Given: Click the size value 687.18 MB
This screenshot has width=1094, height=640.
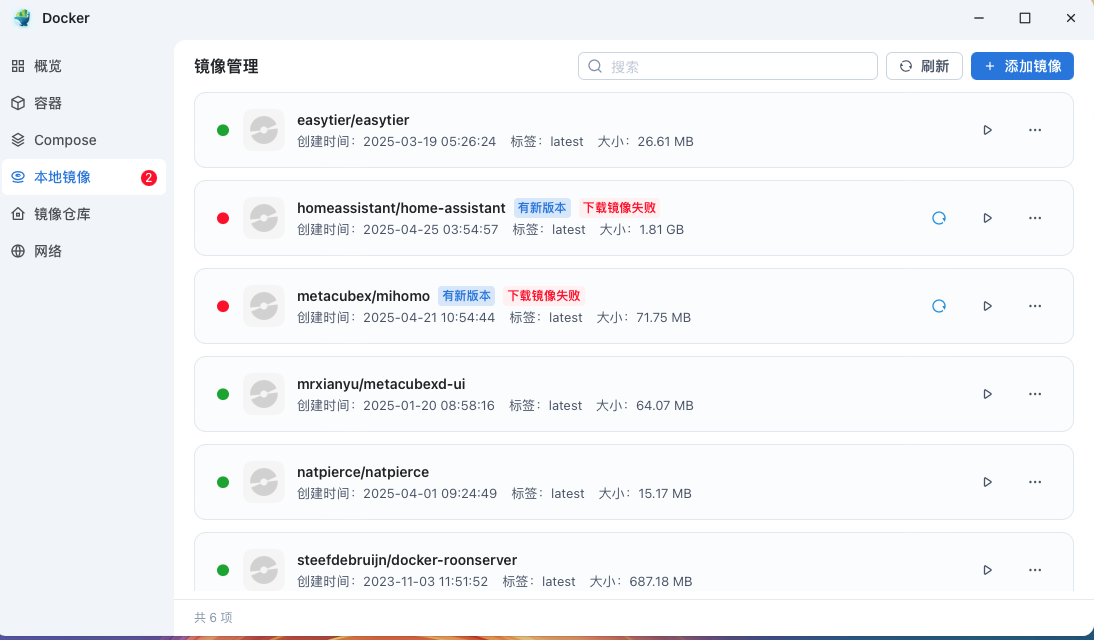Looking at the screenshot, I should coord(661,581).
